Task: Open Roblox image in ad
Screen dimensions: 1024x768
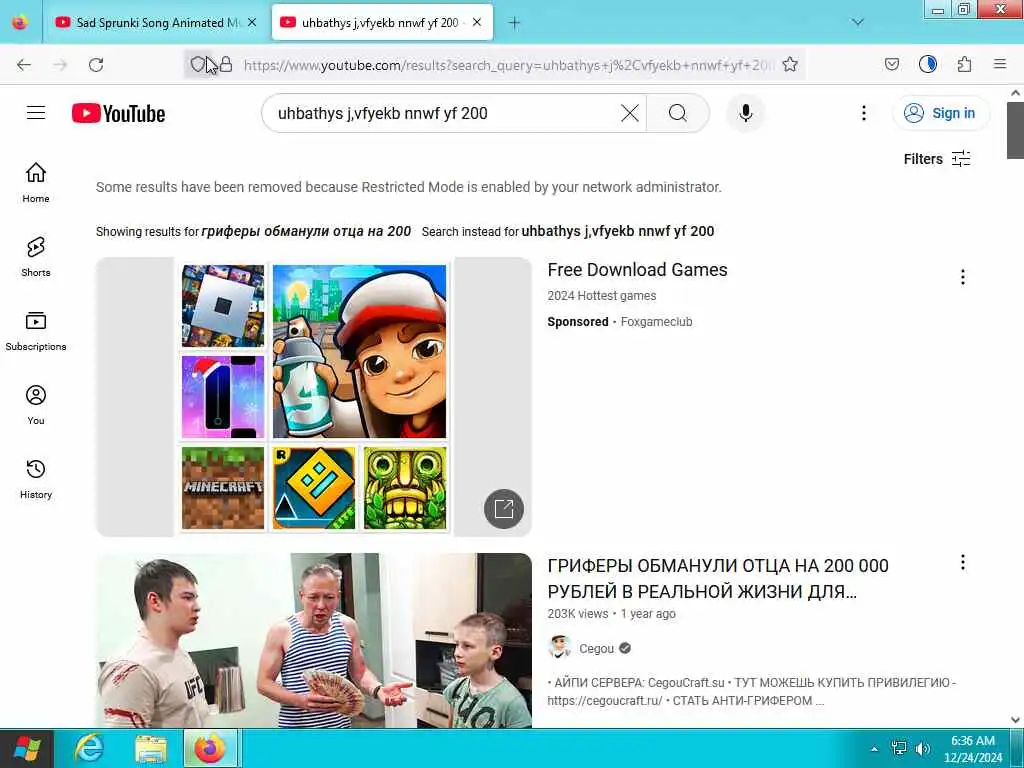Action: 223,306
